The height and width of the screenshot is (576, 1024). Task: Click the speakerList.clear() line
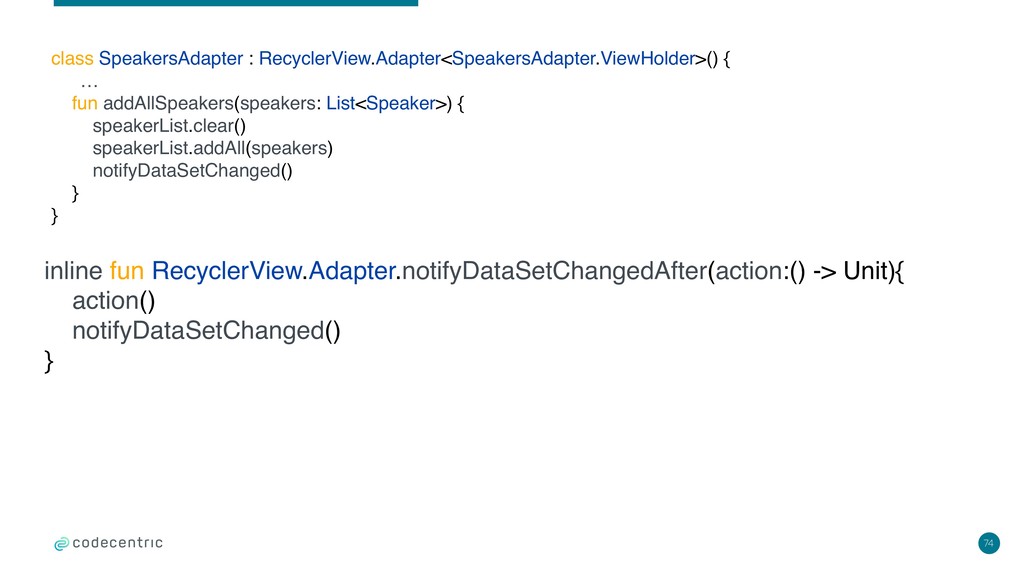169,126
